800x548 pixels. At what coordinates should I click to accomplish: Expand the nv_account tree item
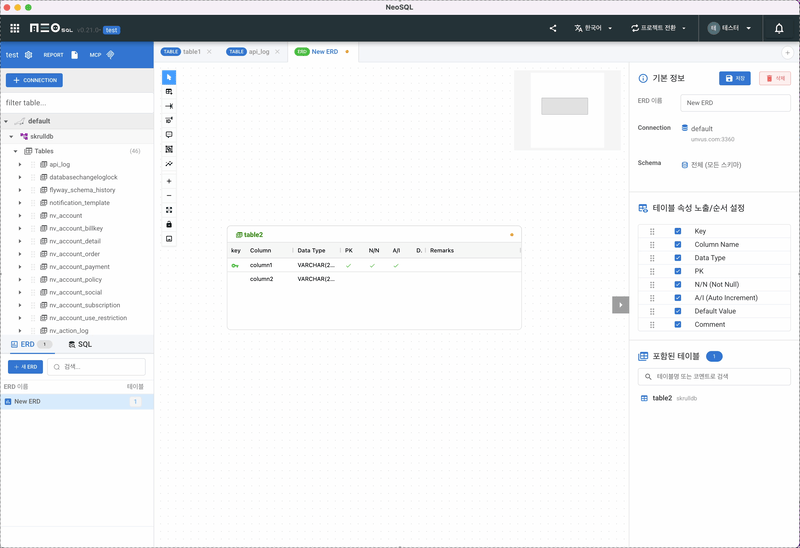[x=19, y=215]
